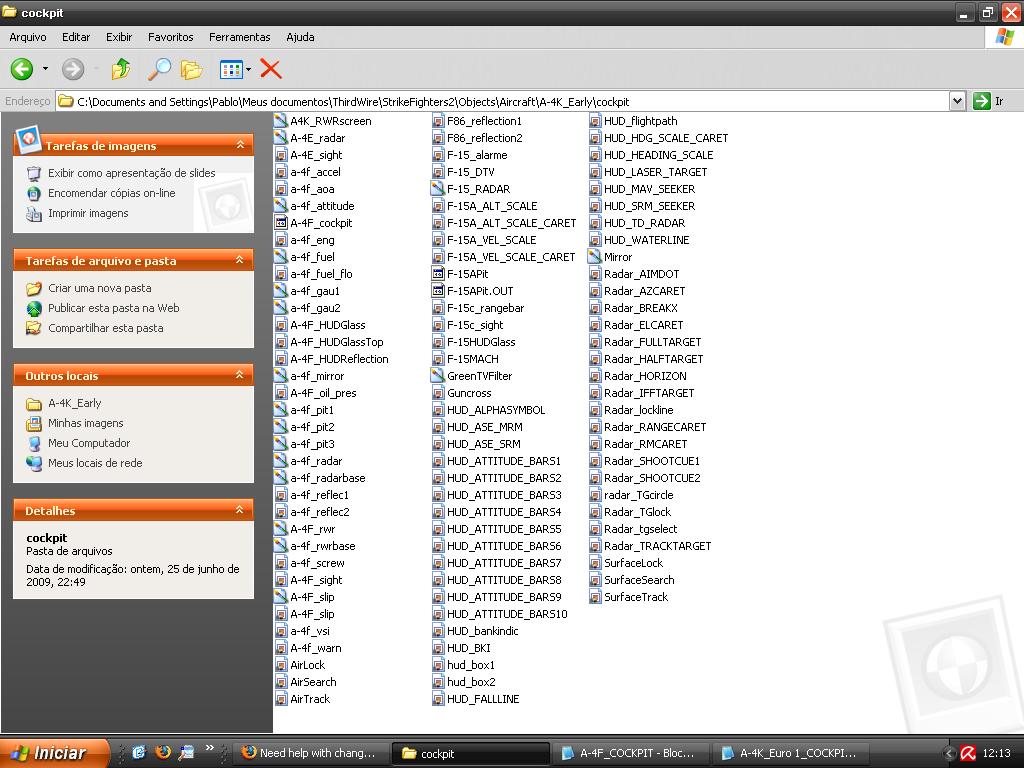Open the Ajuda menu
This screenshot has width=1024, height=768.
300,37
